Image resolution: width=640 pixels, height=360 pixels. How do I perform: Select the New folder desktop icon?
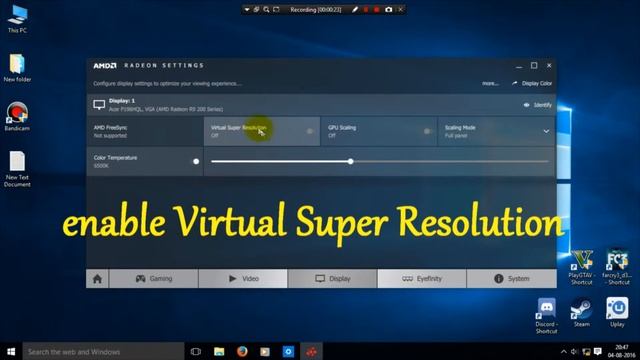[17, 68]
